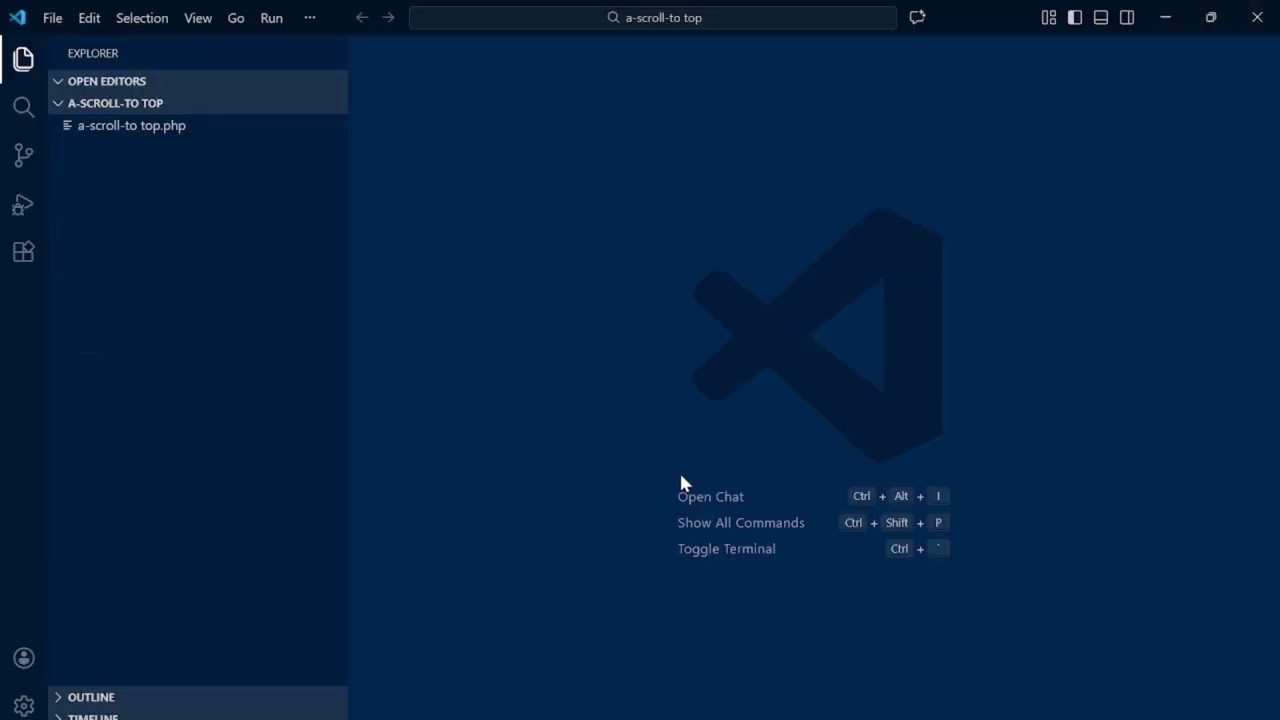Image resolution: width=1280 pixels, height=720 pixels.
Task: Open the Extensions view
Action: click(x=24, y=252)
